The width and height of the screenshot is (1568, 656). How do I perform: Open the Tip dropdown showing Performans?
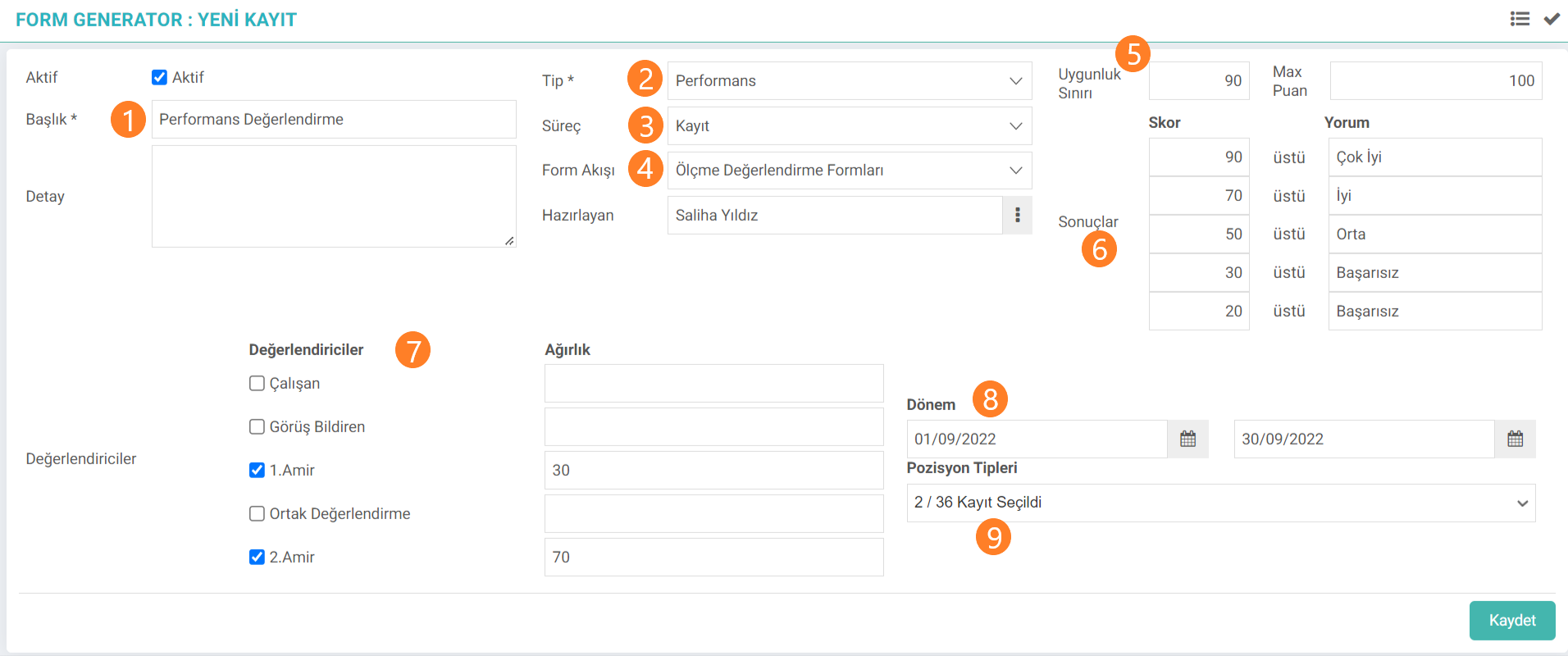point(850,80)
